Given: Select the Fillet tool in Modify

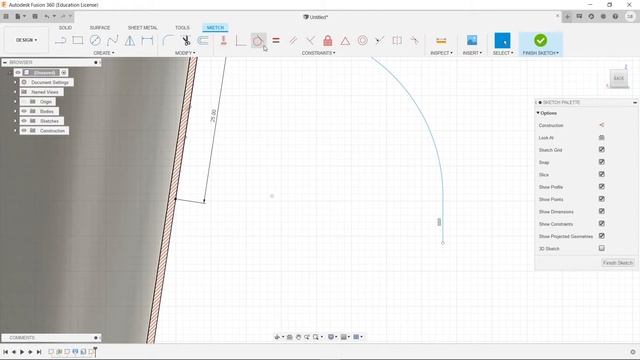Looking at the screenshot, I should point(168,40).
